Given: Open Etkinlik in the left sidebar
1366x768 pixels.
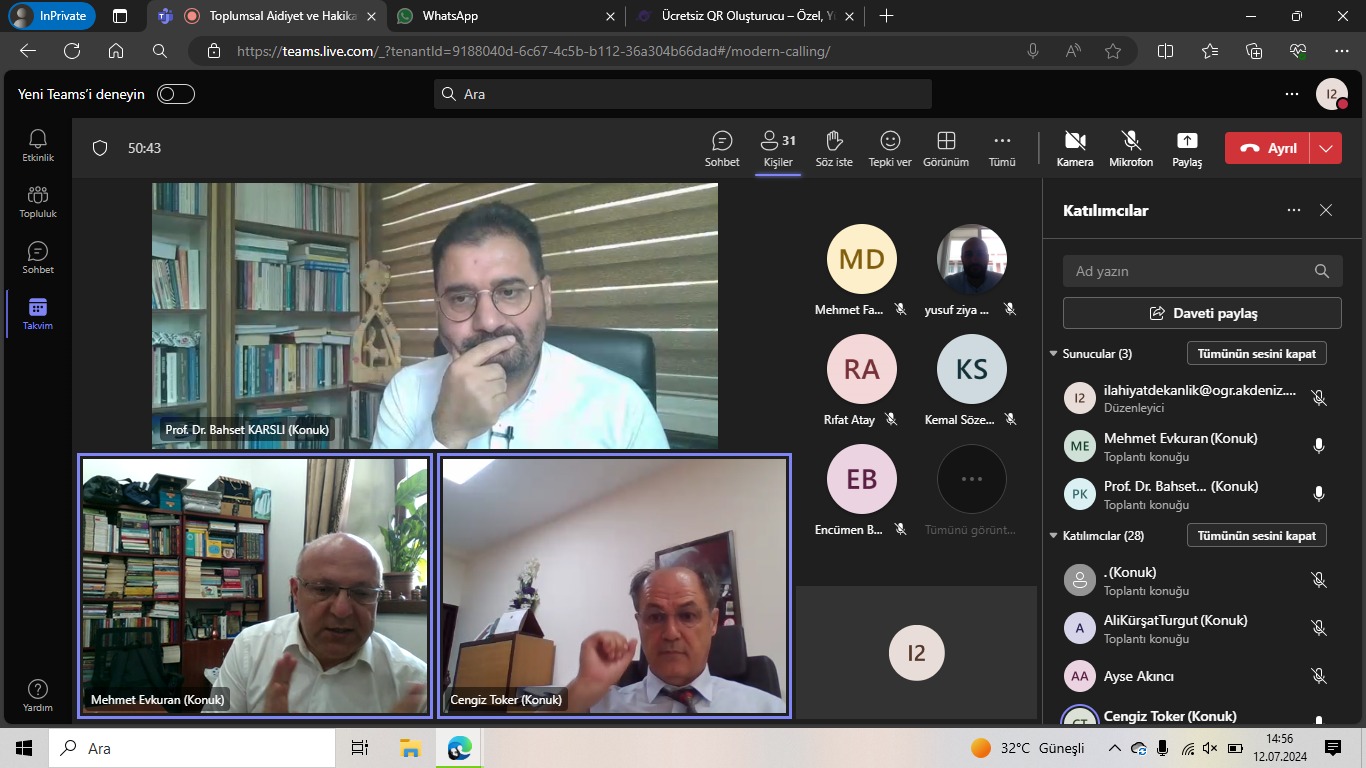Looking at the screenshot, I should (38, 145).
